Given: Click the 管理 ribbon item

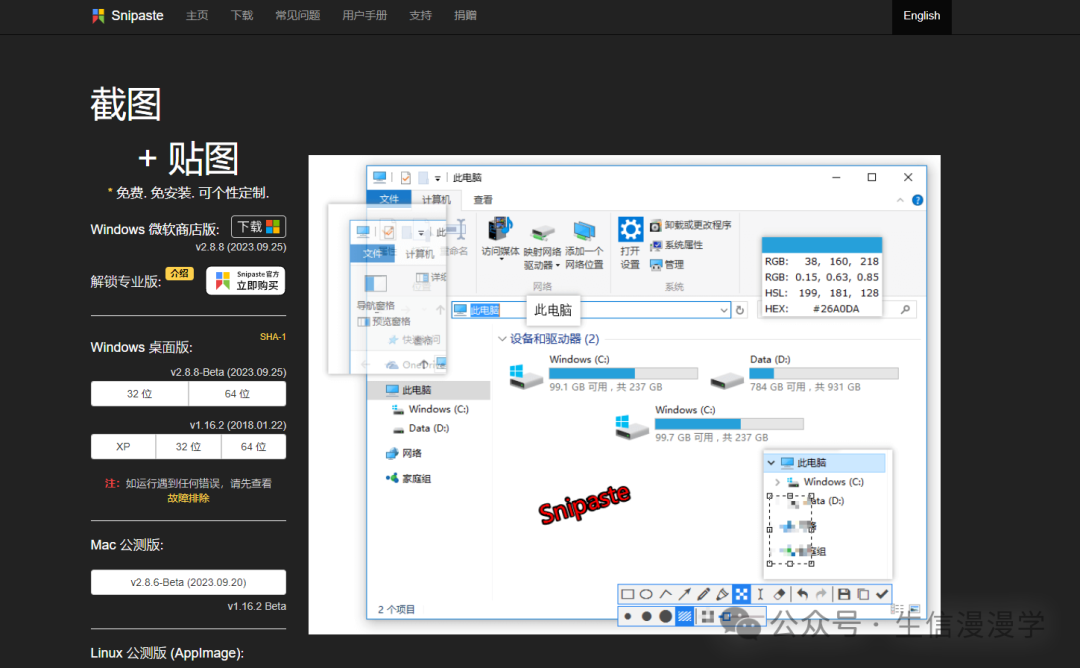Looking at the screenshot, I should pyautogui.click(x=667, y=264).
